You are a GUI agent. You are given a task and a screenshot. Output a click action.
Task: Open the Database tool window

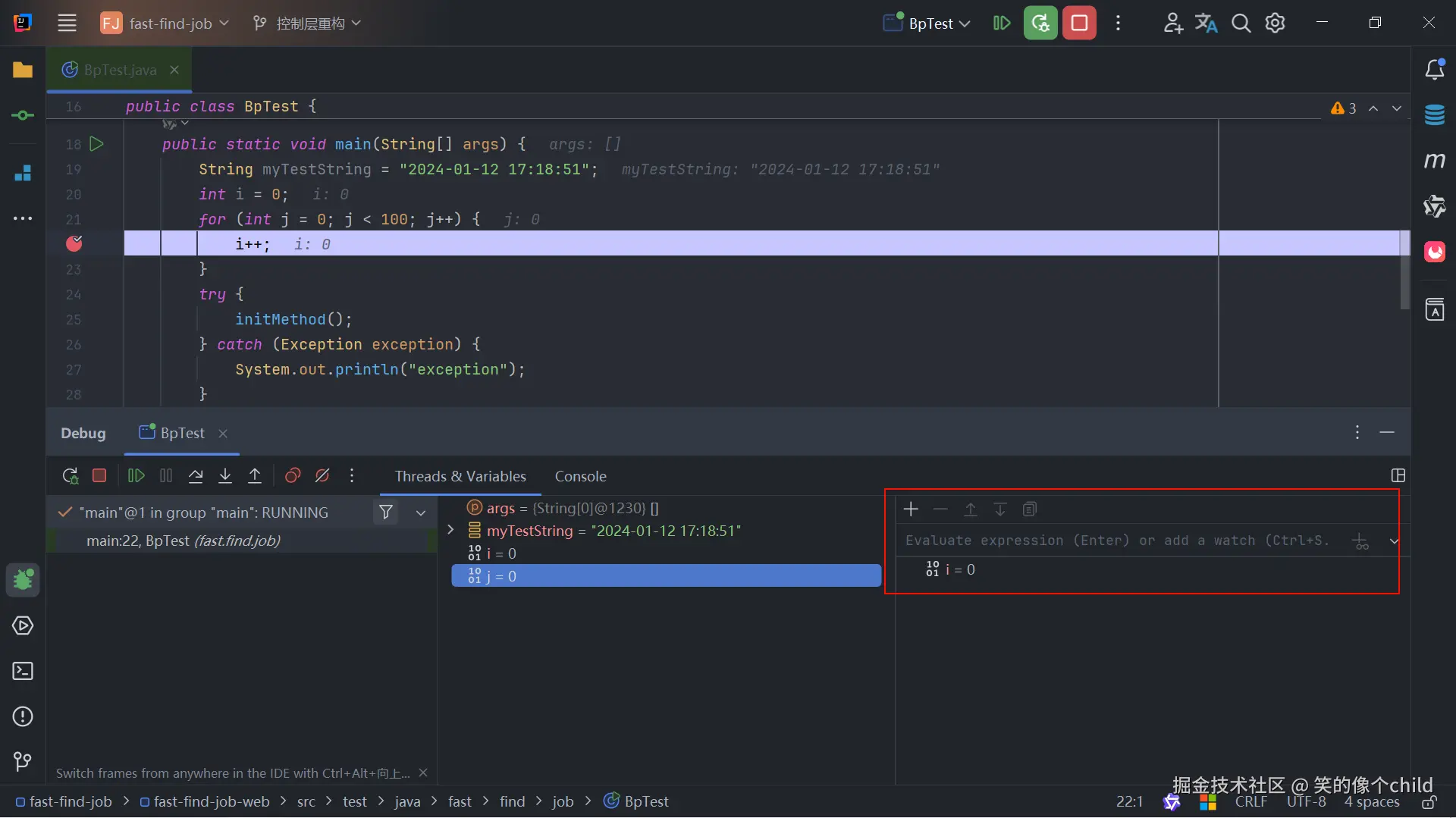[1434, 115]
